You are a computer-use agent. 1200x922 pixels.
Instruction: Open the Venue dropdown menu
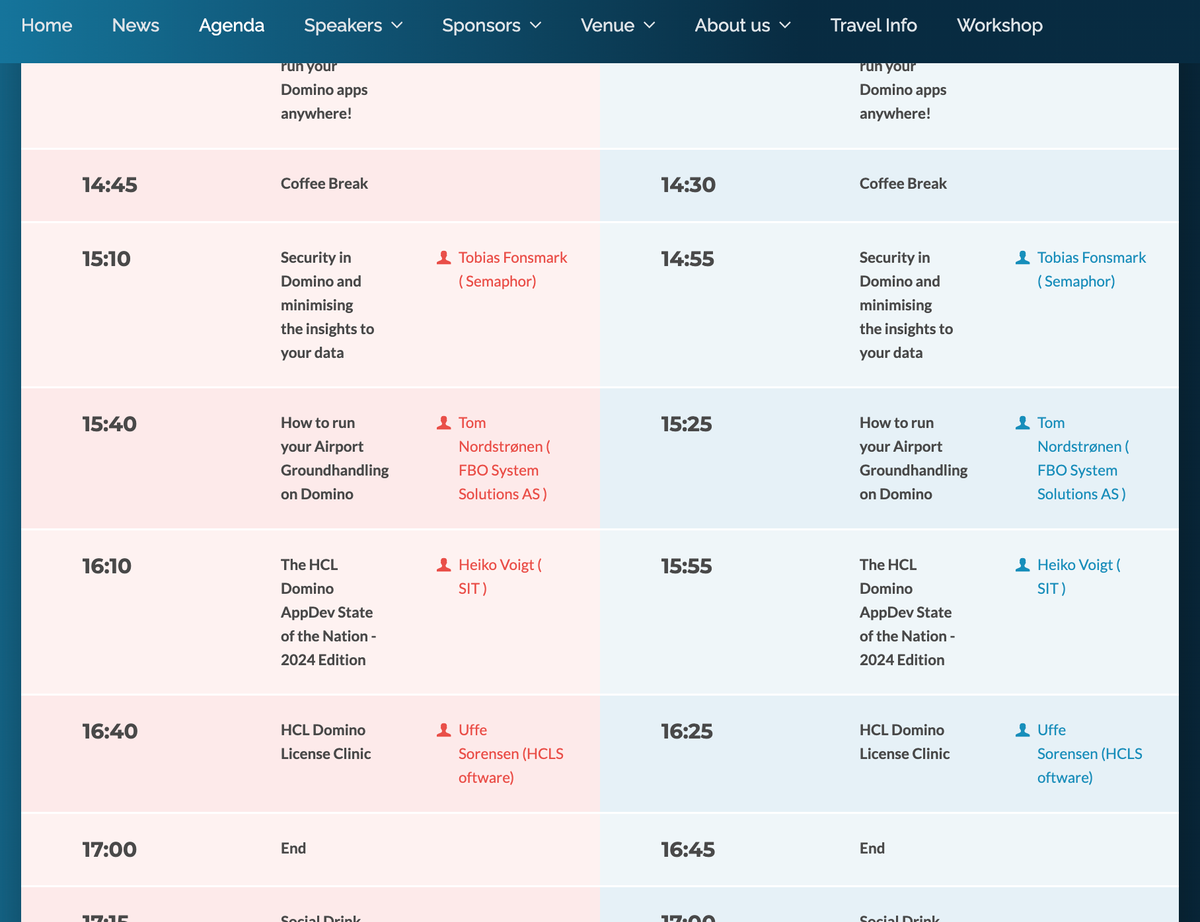[x=617, y=25]
